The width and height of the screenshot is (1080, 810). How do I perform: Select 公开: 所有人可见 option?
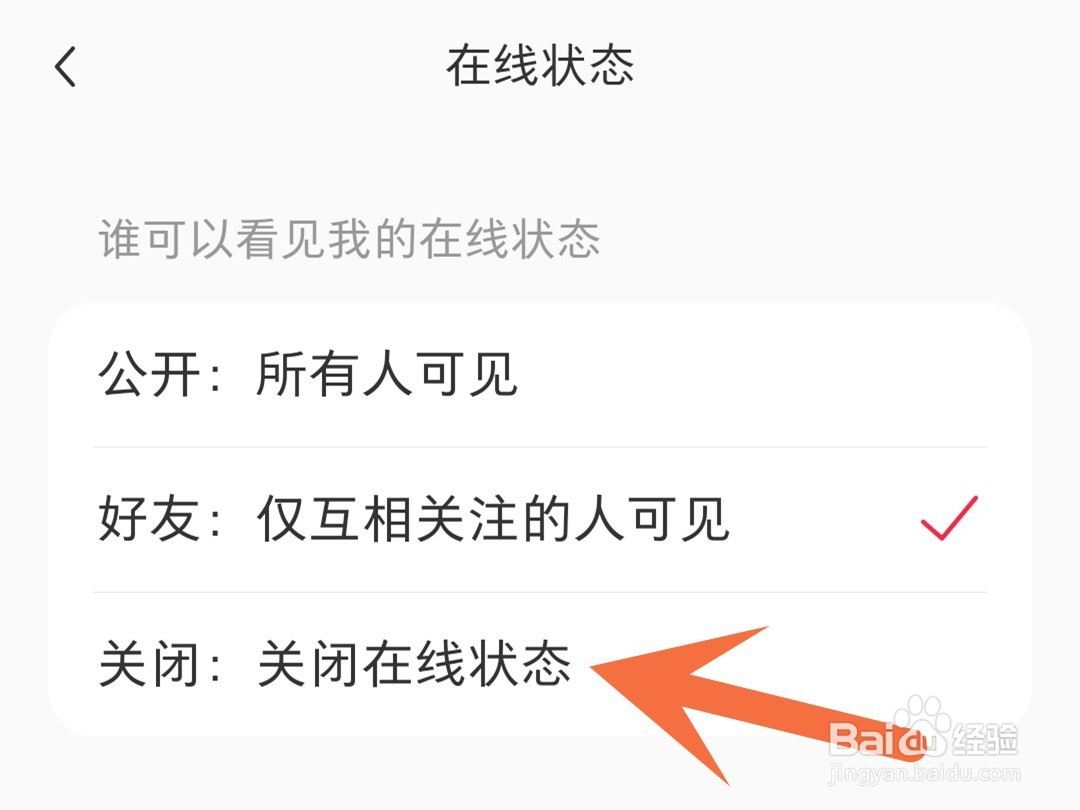(540, 375)
